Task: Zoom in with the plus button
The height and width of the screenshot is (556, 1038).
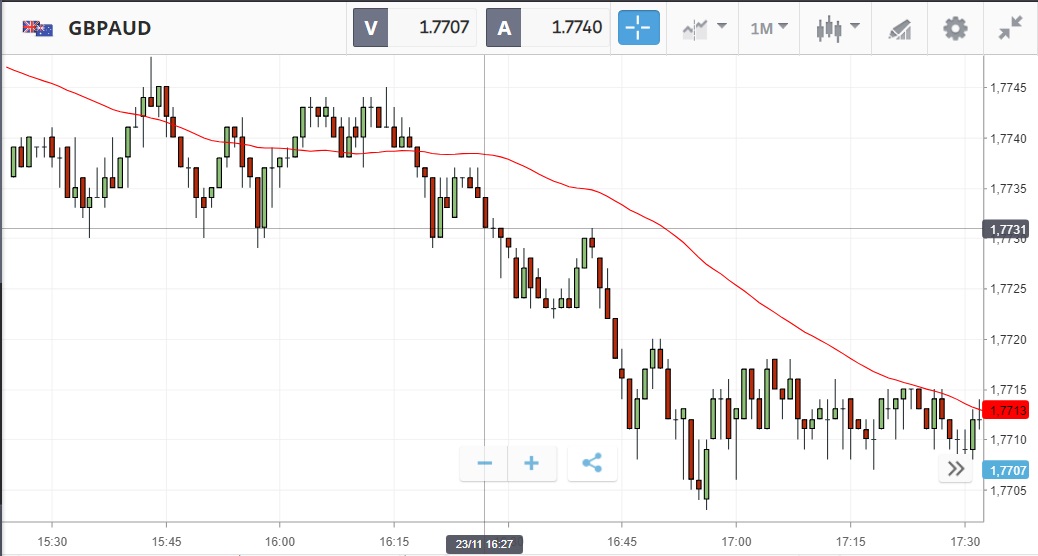Action: point(532,463)
